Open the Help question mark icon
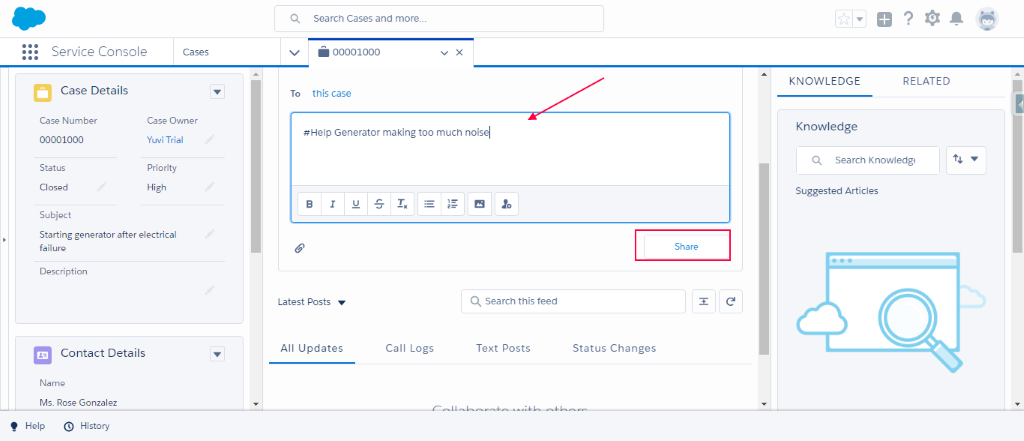 (x=908, y=18)
